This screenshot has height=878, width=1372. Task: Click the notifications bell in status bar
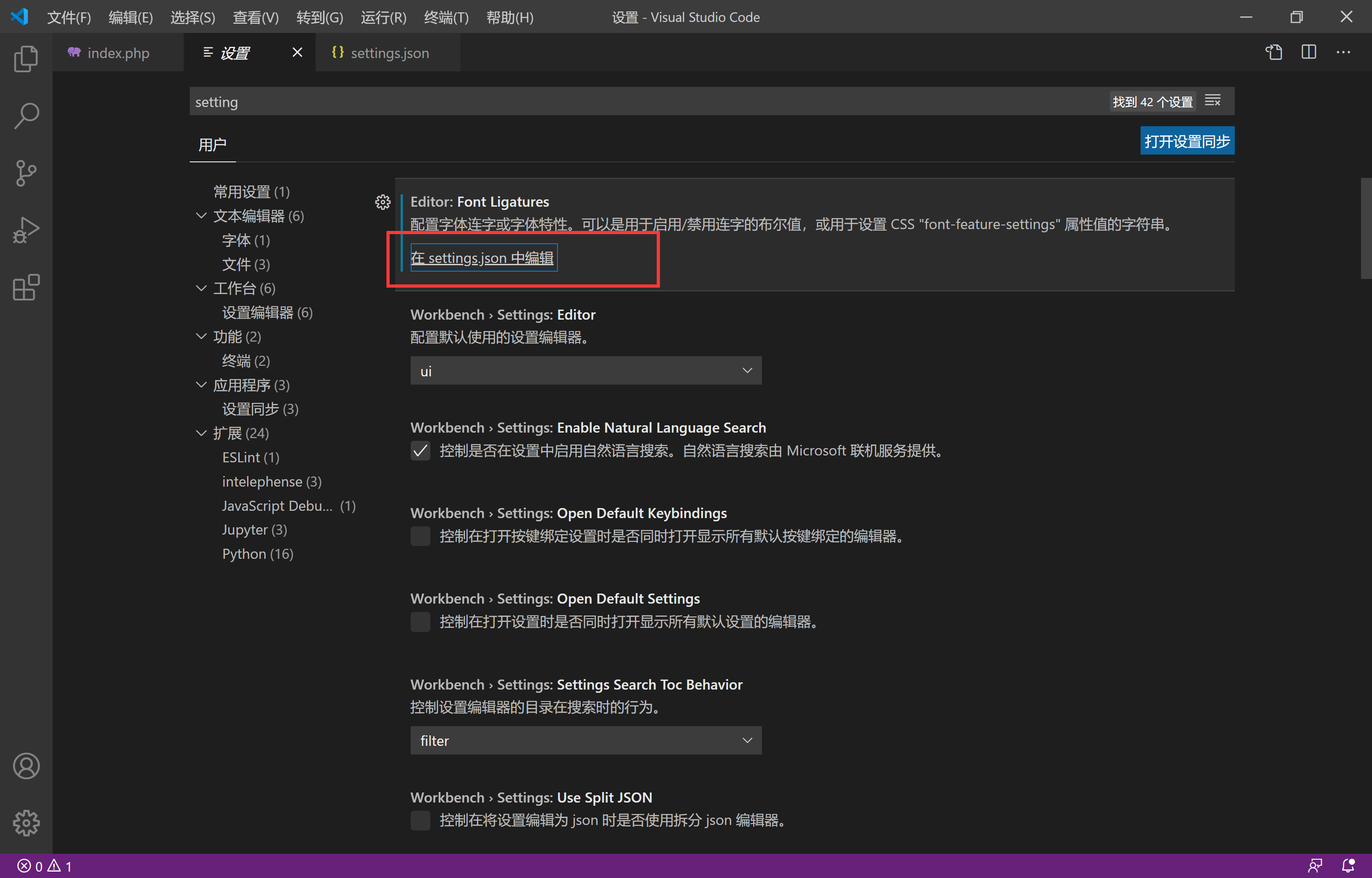(1349, 865)
